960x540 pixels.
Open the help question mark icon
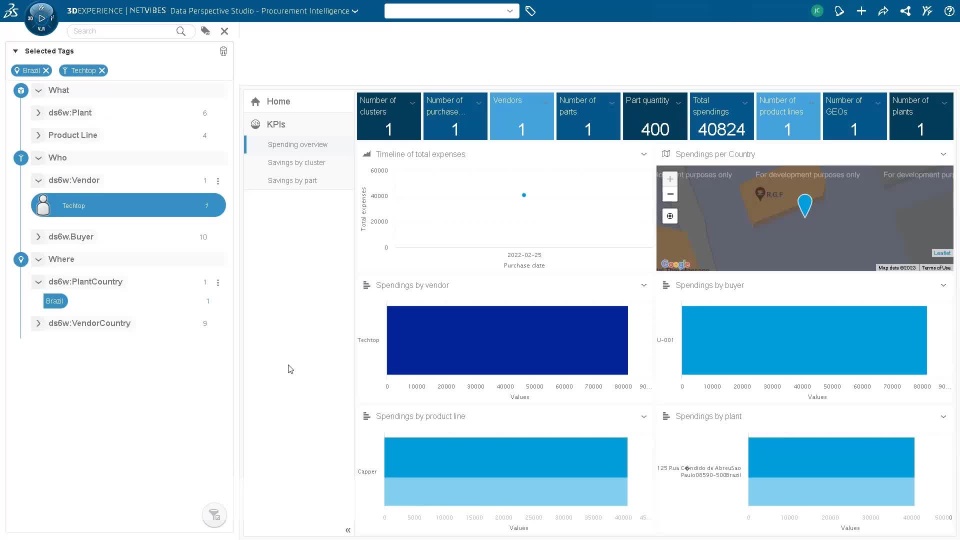point(949,11)
